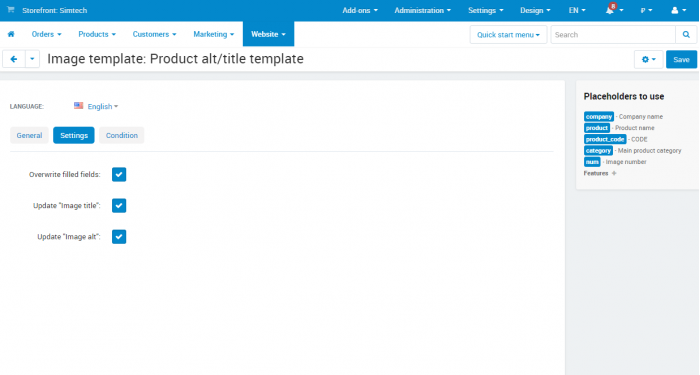
Task: Click the Storefront: Simtech link
Action: [54, 10]
